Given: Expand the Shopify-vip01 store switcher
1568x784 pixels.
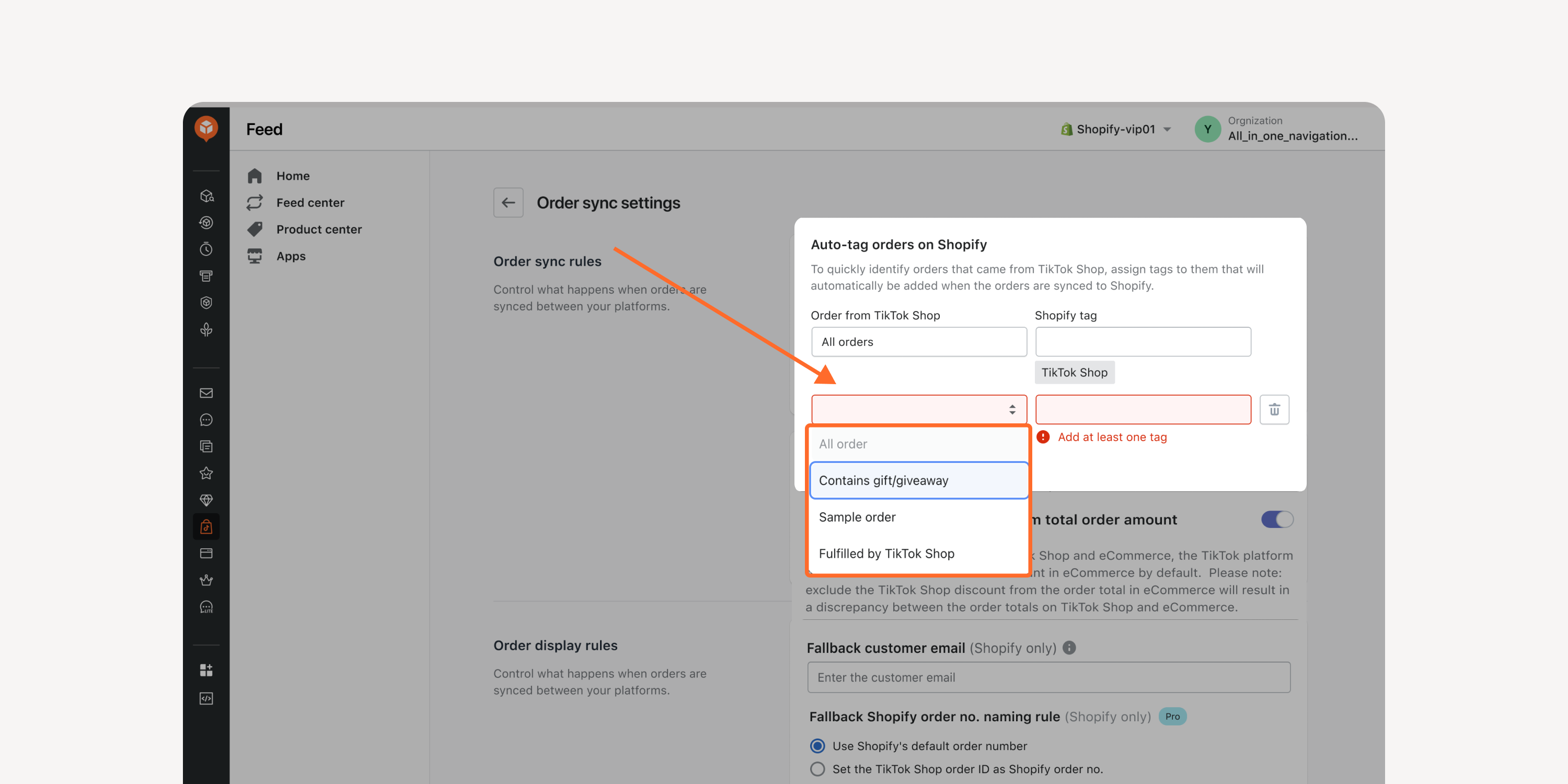Looking at the screenshot, I should [x=1116, y=129].
